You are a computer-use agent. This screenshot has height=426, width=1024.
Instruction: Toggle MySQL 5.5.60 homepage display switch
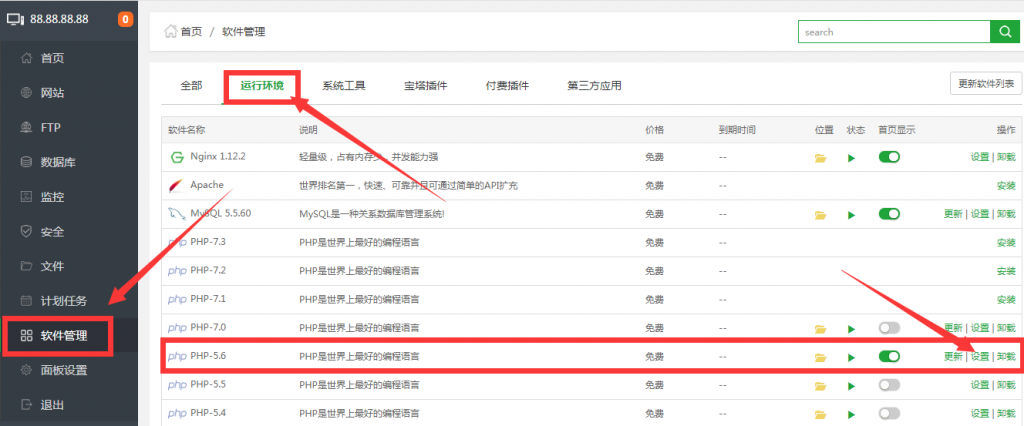pyautogui.click(x=889, y=214)
